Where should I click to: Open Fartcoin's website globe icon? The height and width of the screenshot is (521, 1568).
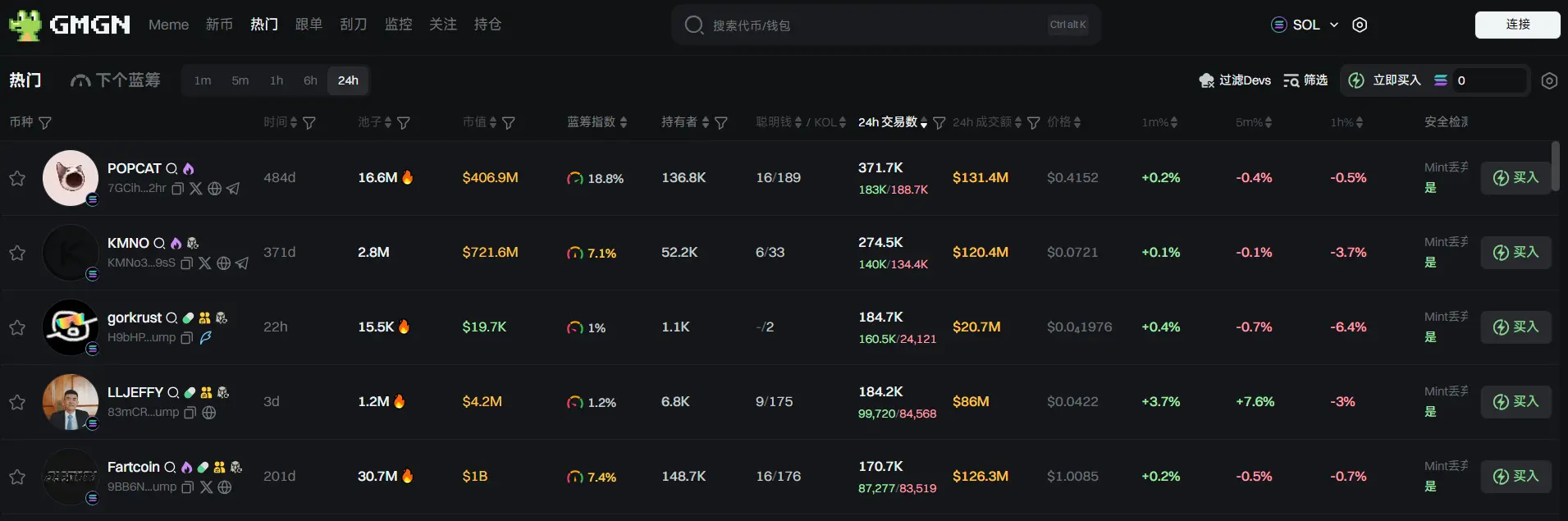tap(225, 487)
